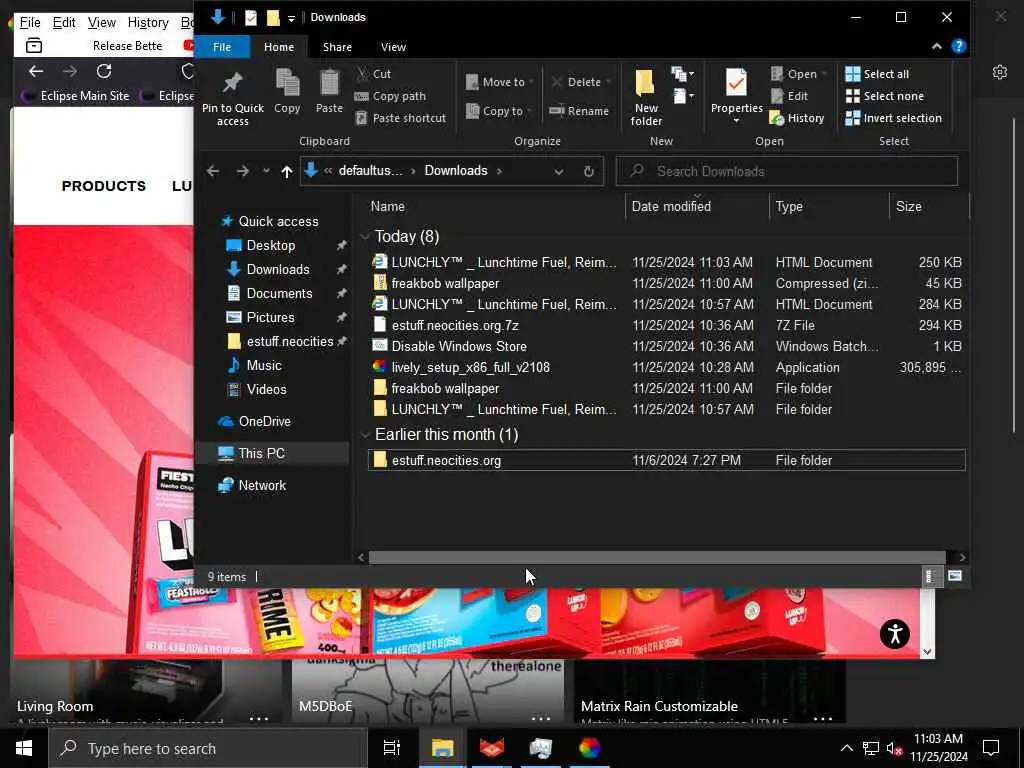Open the Windows Start menu

[x=24, y=748]
